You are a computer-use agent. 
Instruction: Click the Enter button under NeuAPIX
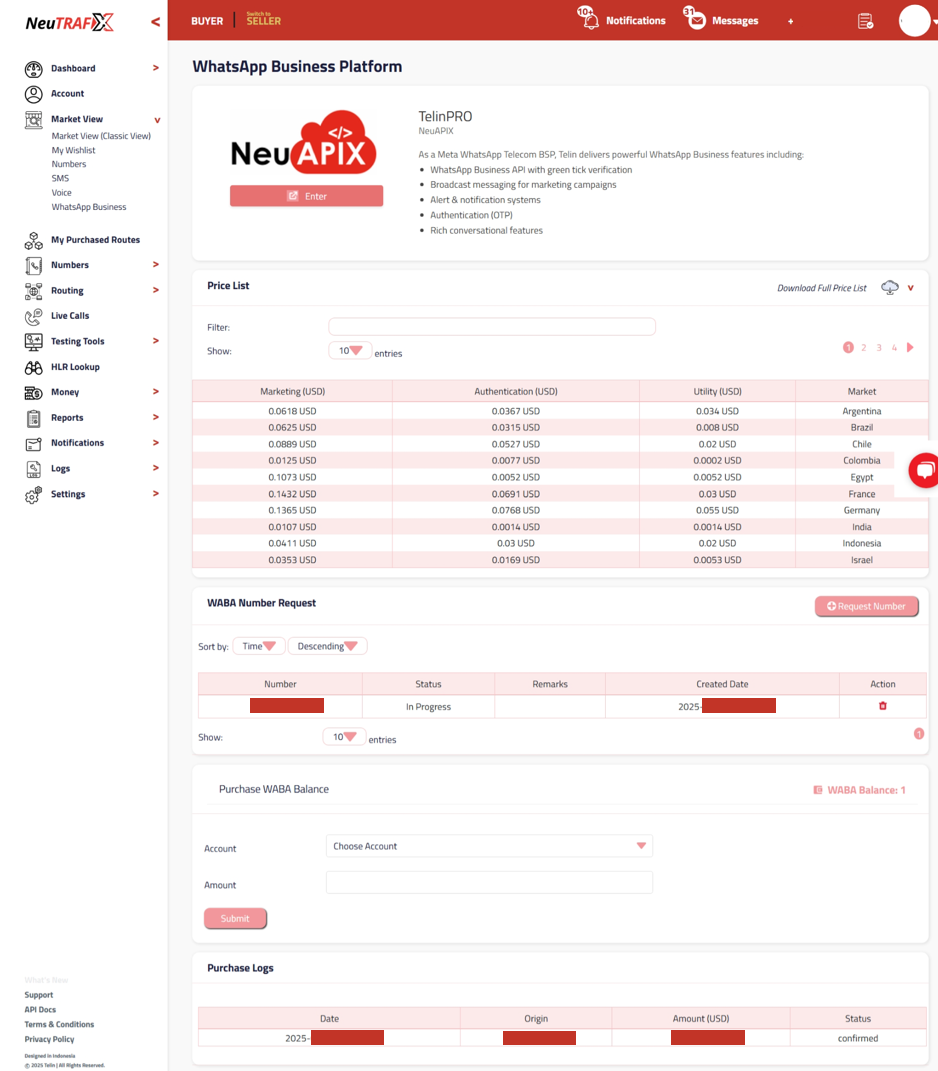pos(306,196)
